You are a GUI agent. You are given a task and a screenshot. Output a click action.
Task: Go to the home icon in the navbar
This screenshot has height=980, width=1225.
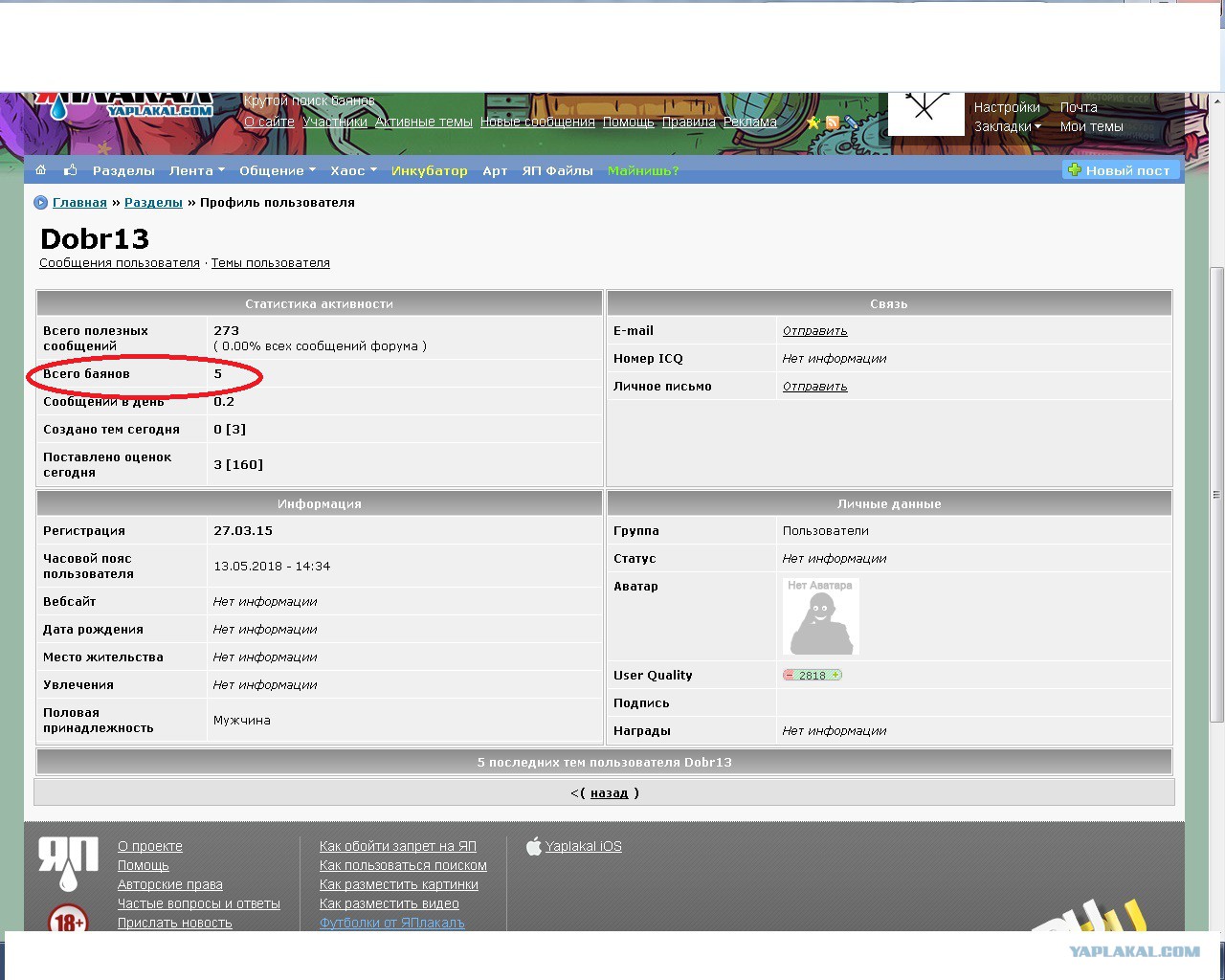pyautogui.click(x=40, y=170)
